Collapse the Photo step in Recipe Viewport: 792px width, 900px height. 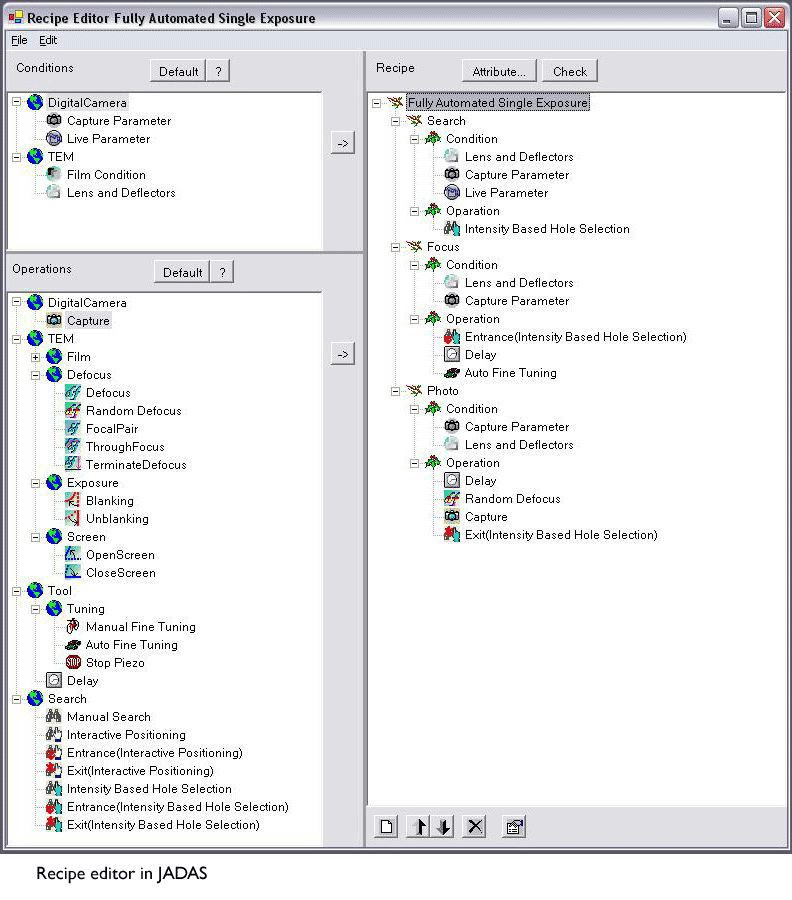tap(395, 391)
